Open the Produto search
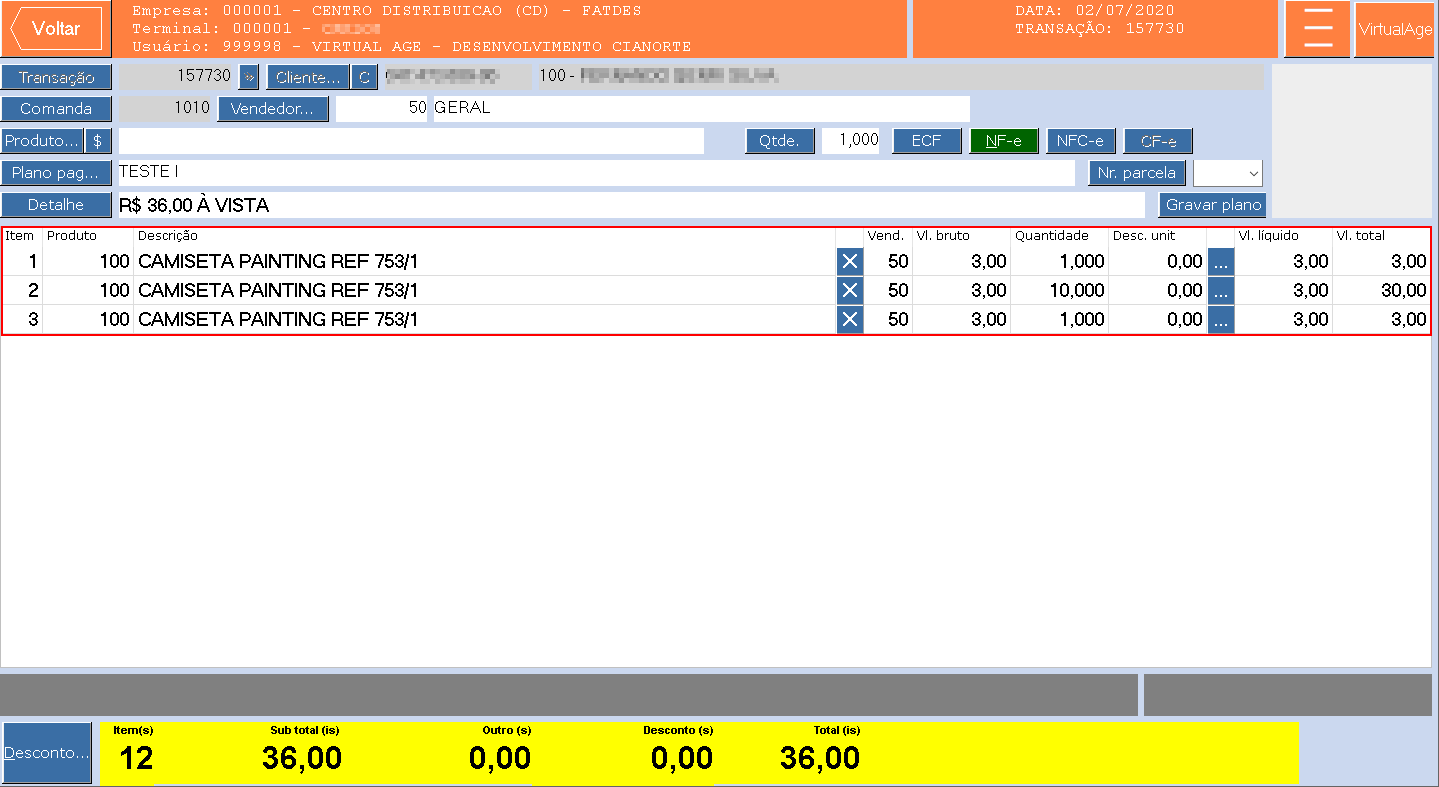This screenshot has width=1439, height=787. [x=42, y=141]
